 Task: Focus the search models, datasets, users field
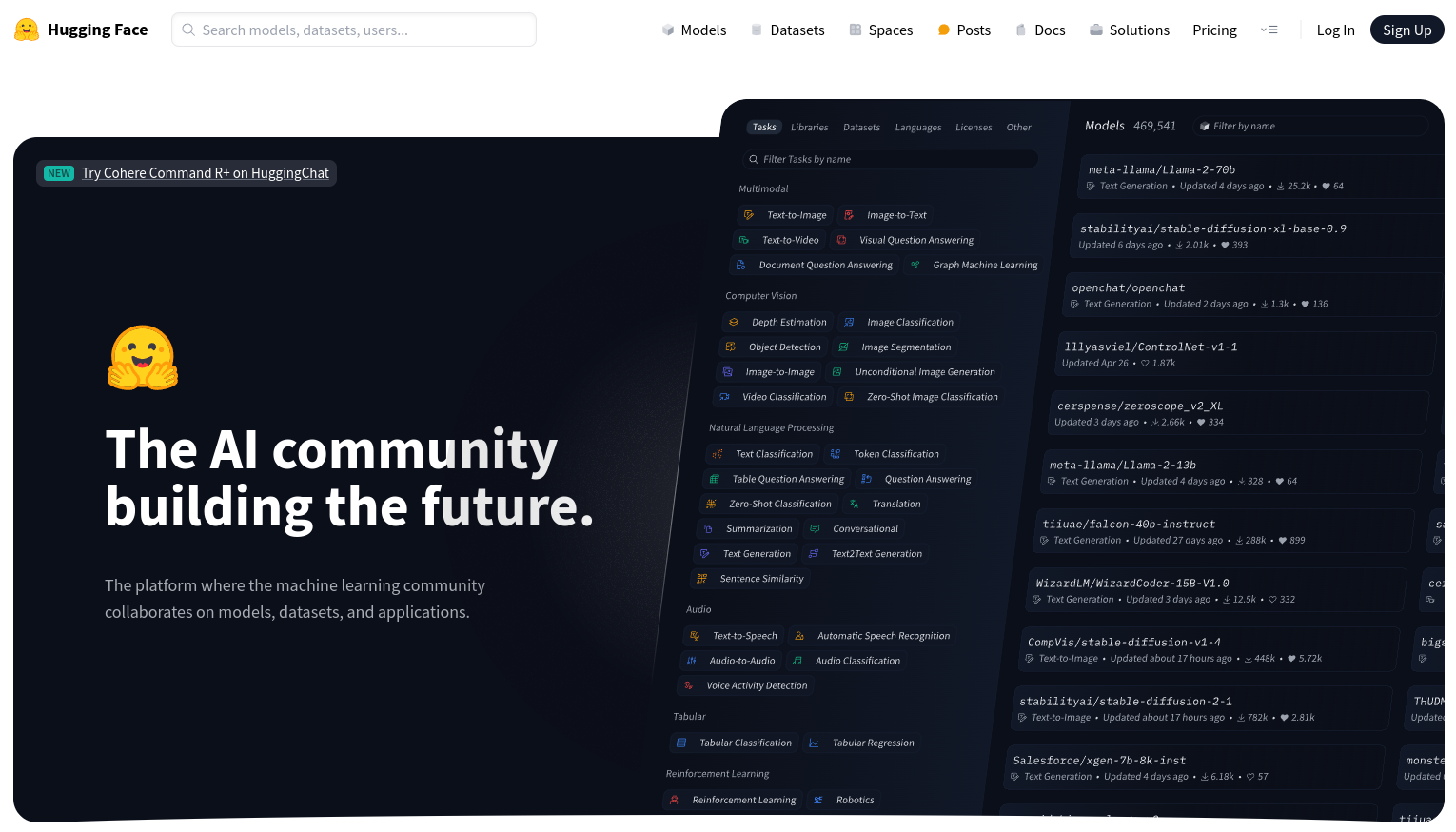point(362,30)
